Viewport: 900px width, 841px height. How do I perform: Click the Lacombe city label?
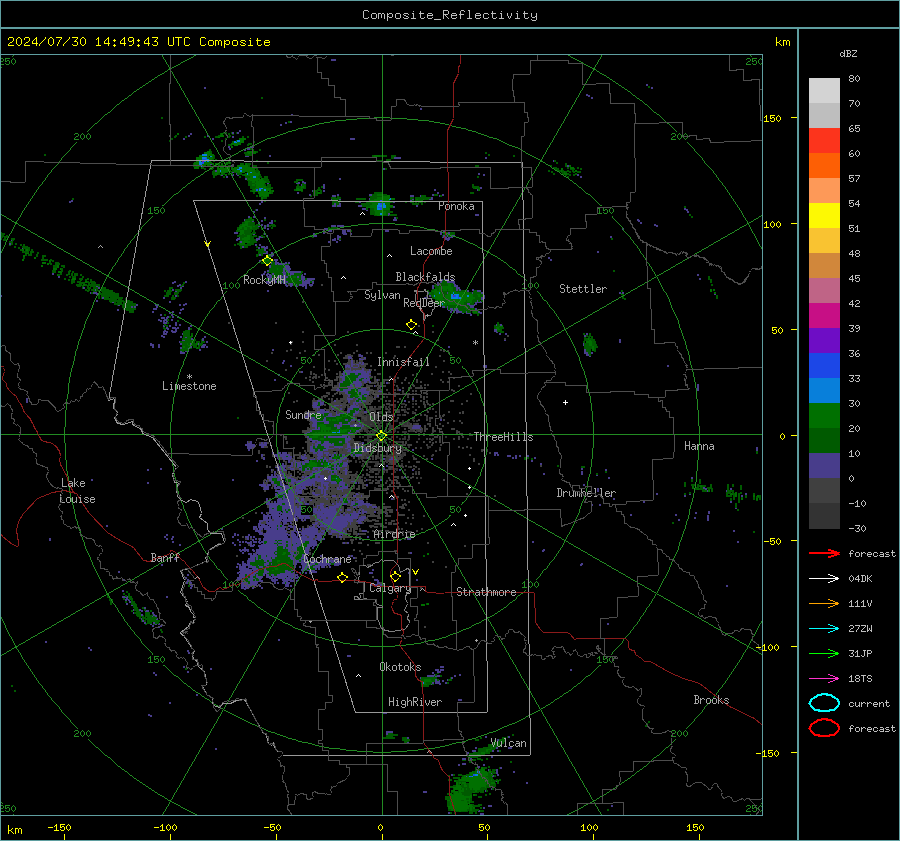pos(431,251)
